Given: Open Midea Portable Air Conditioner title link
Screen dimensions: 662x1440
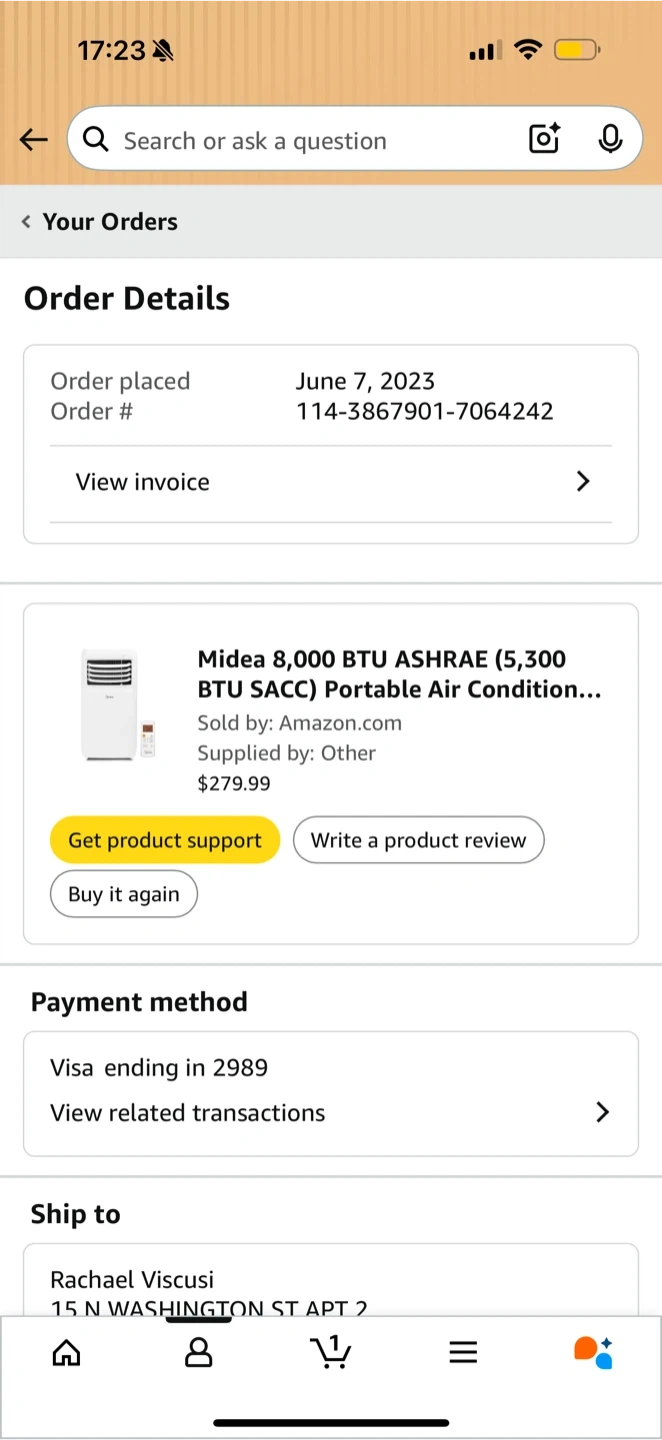Looking at the screenshot, I should [x=399, y=674].
